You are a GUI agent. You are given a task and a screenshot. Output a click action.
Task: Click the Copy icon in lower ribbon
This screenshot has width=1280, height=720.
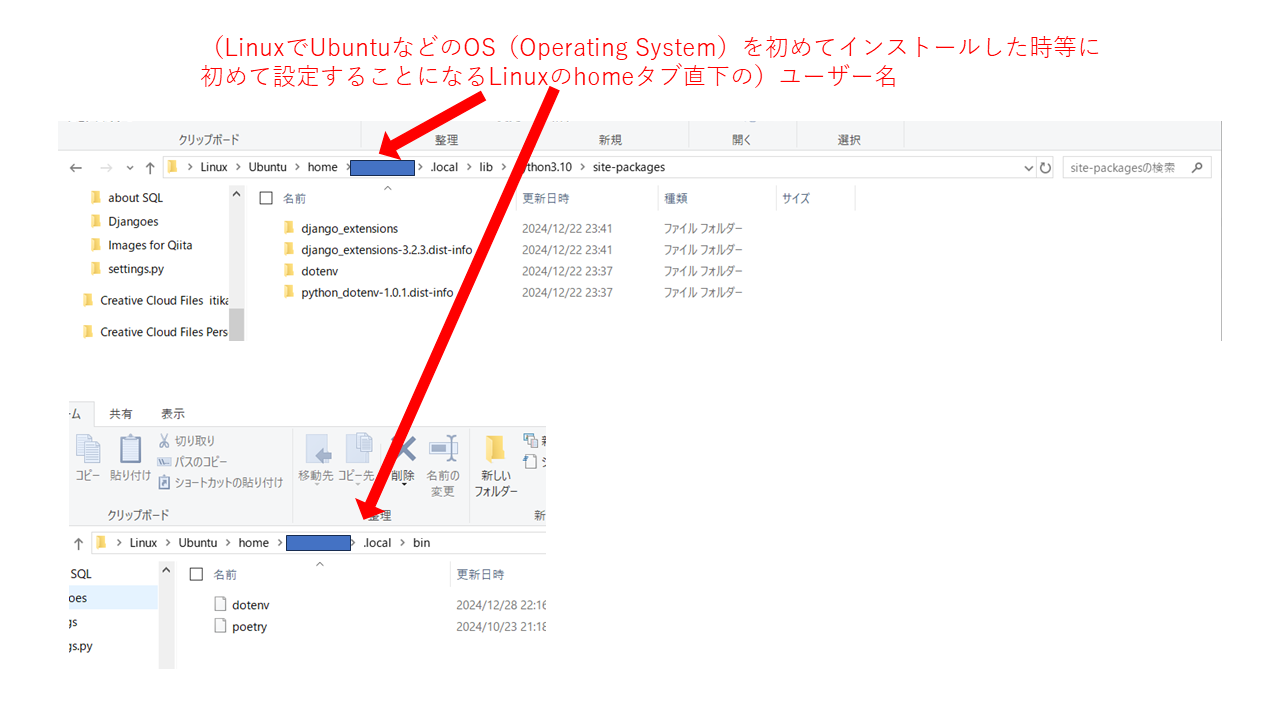[x=88, y=450]
